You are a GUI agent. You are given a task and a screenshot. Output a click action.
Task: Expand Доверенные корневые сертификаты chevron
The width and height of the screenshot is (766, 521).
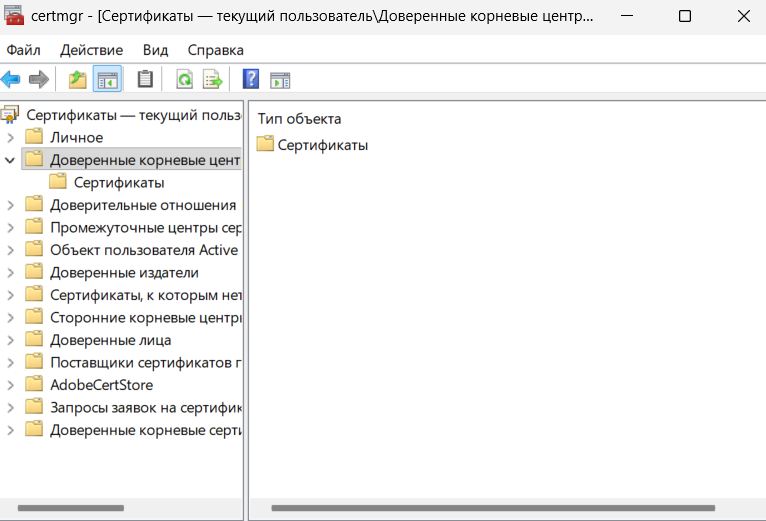[x=10, y=430]
